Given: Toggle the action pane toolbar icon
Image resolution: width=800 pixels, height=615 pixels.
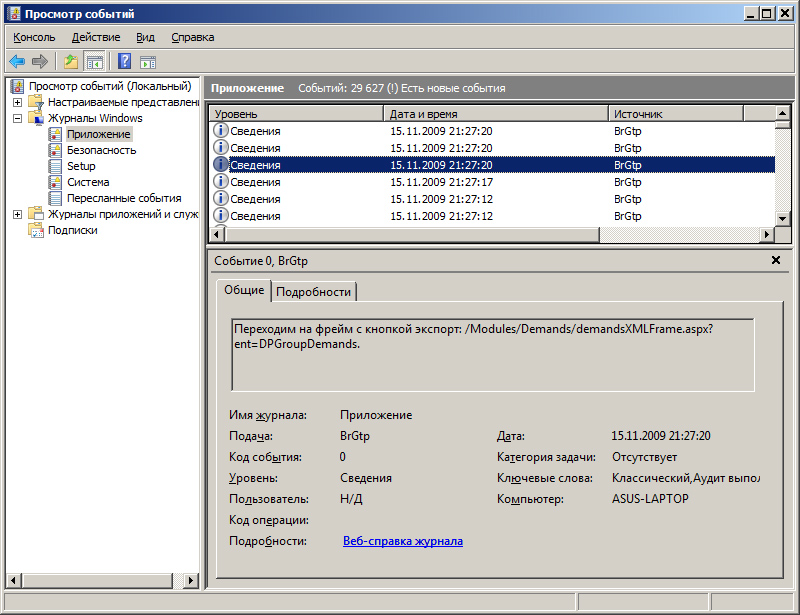Looking at the screenshot, I should point(148,61).
